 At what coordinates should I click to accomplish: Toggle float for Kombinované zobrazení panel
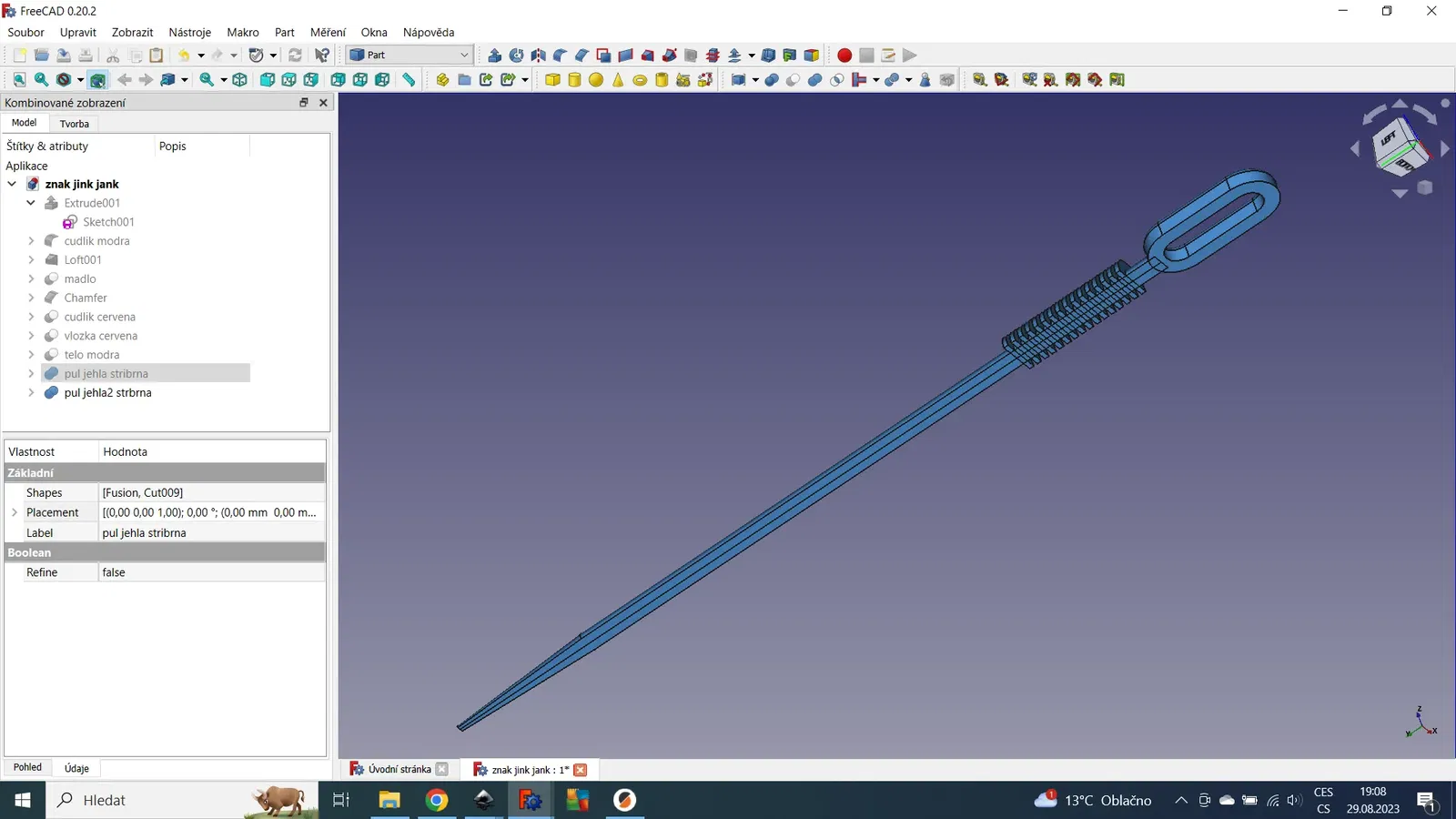304,103
